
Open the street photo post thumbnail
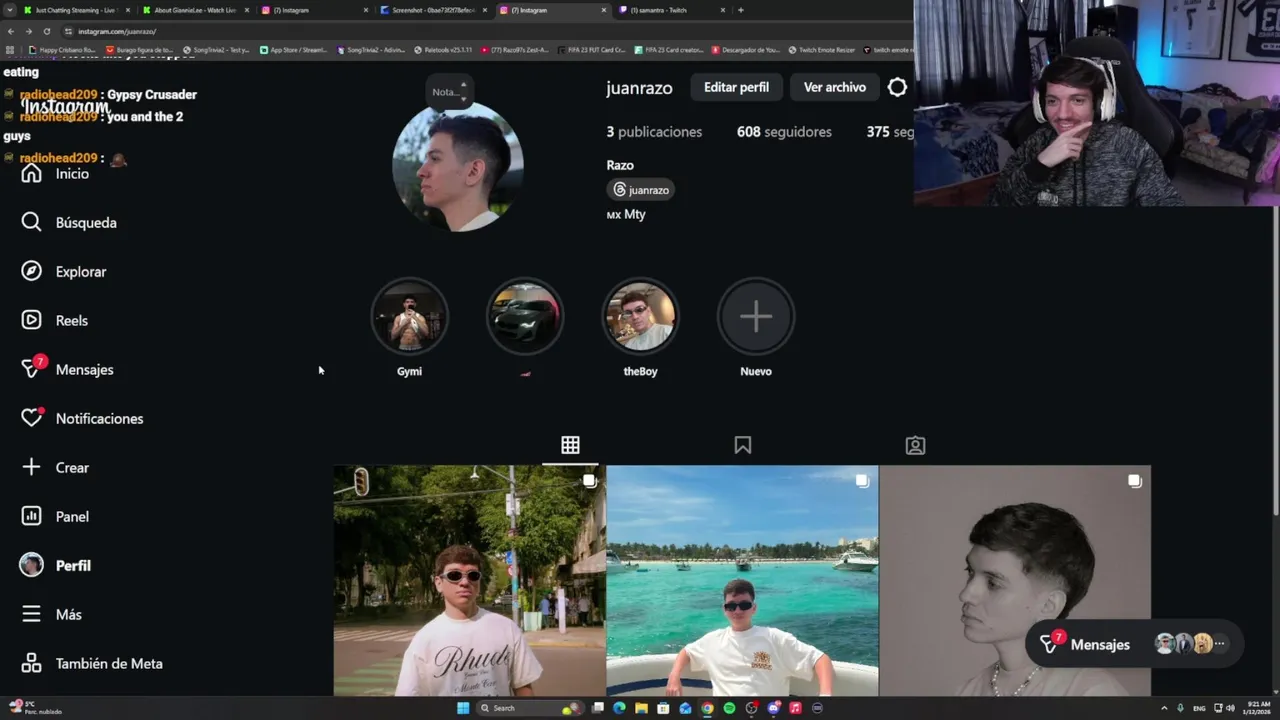pos(469,581)
